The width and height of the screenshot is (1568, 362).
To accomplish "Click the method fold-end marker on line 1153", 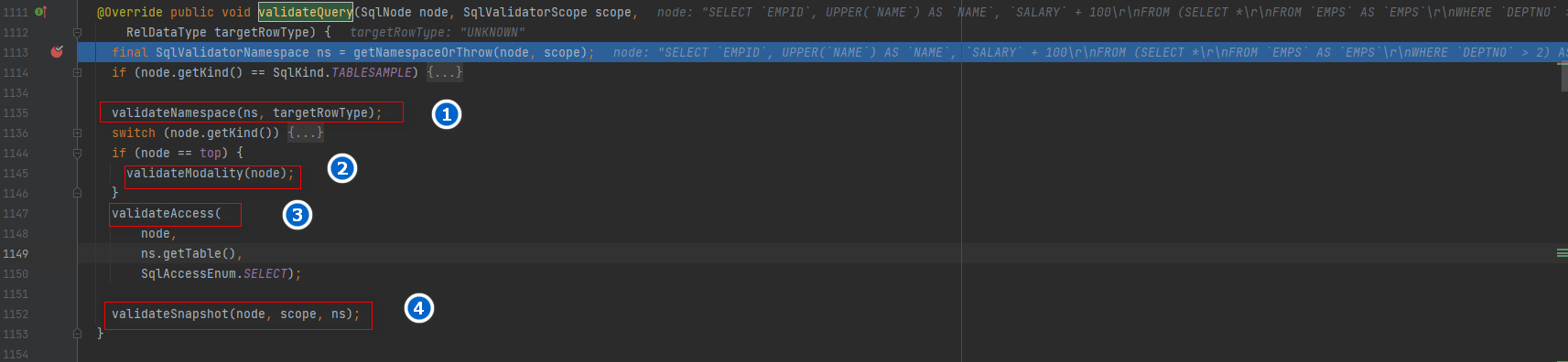I will pos(78,334).
